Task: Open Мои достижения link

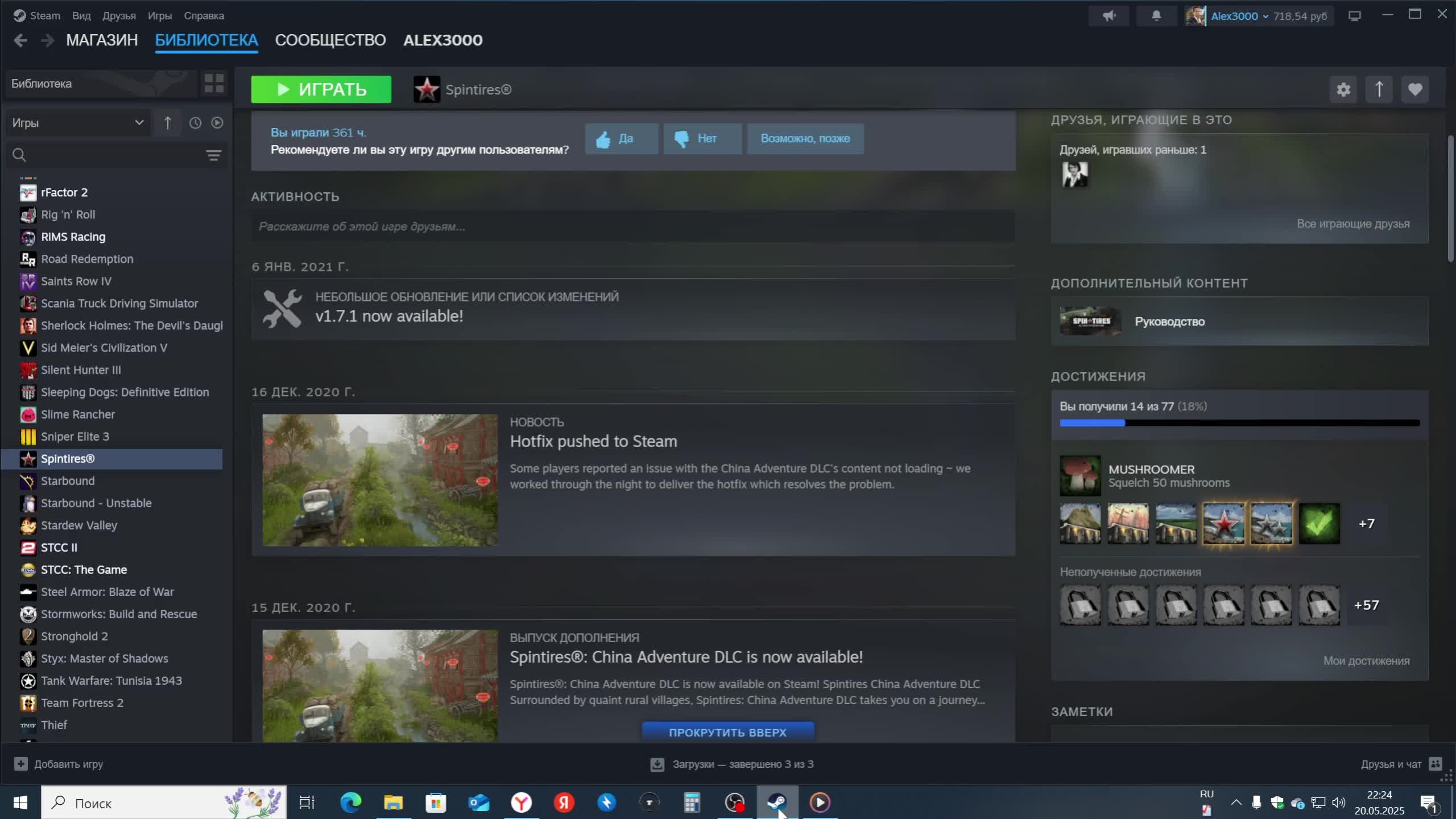Action: coord(1366,661)
